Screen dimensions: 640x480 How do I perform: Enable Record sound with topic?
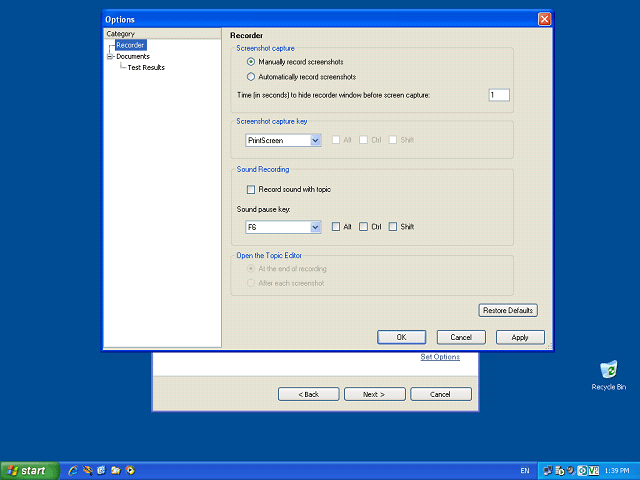289,189
